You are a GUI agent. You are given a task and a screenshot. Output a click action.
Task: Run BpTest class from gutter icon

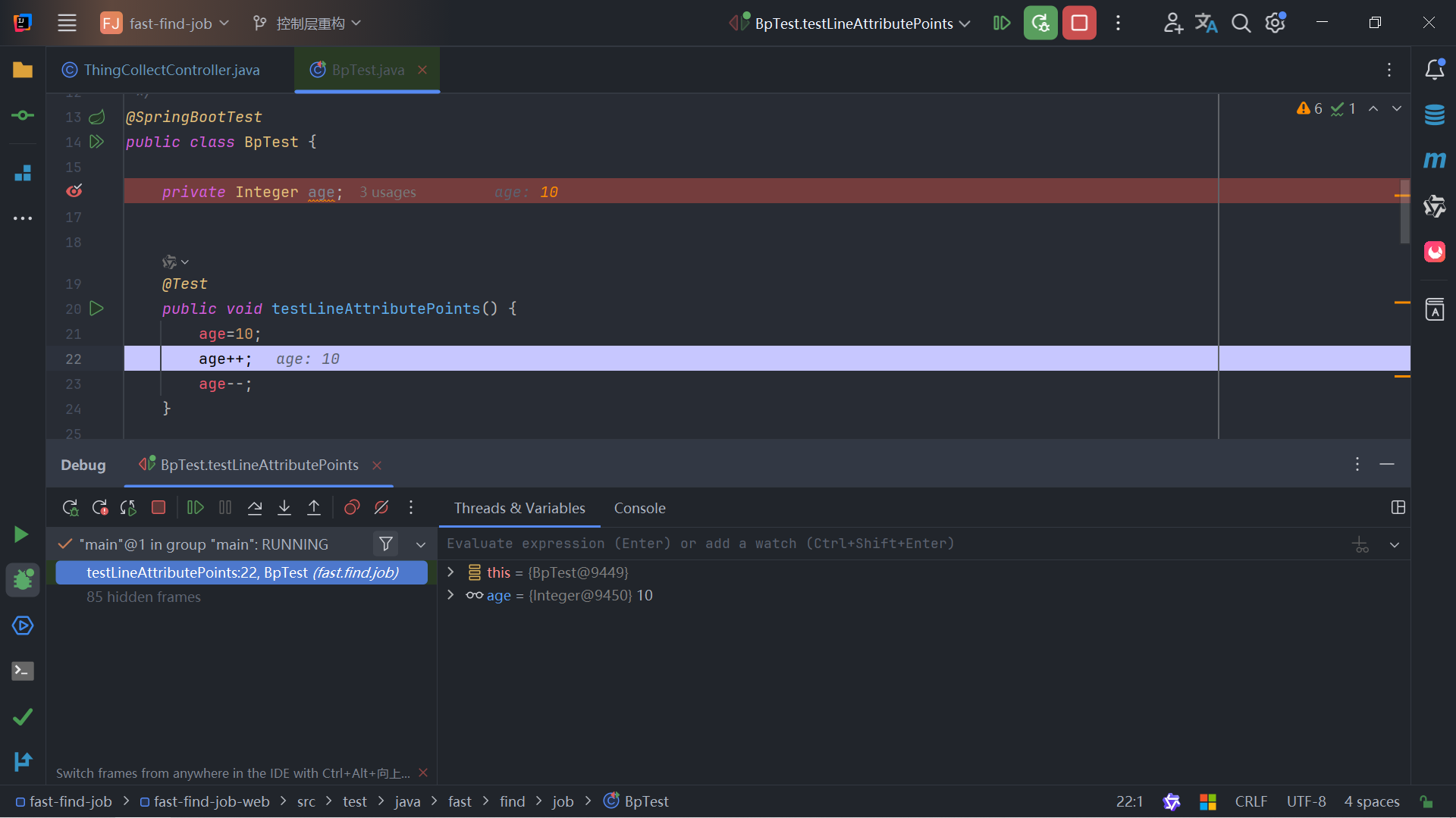(x=97, y=142)
